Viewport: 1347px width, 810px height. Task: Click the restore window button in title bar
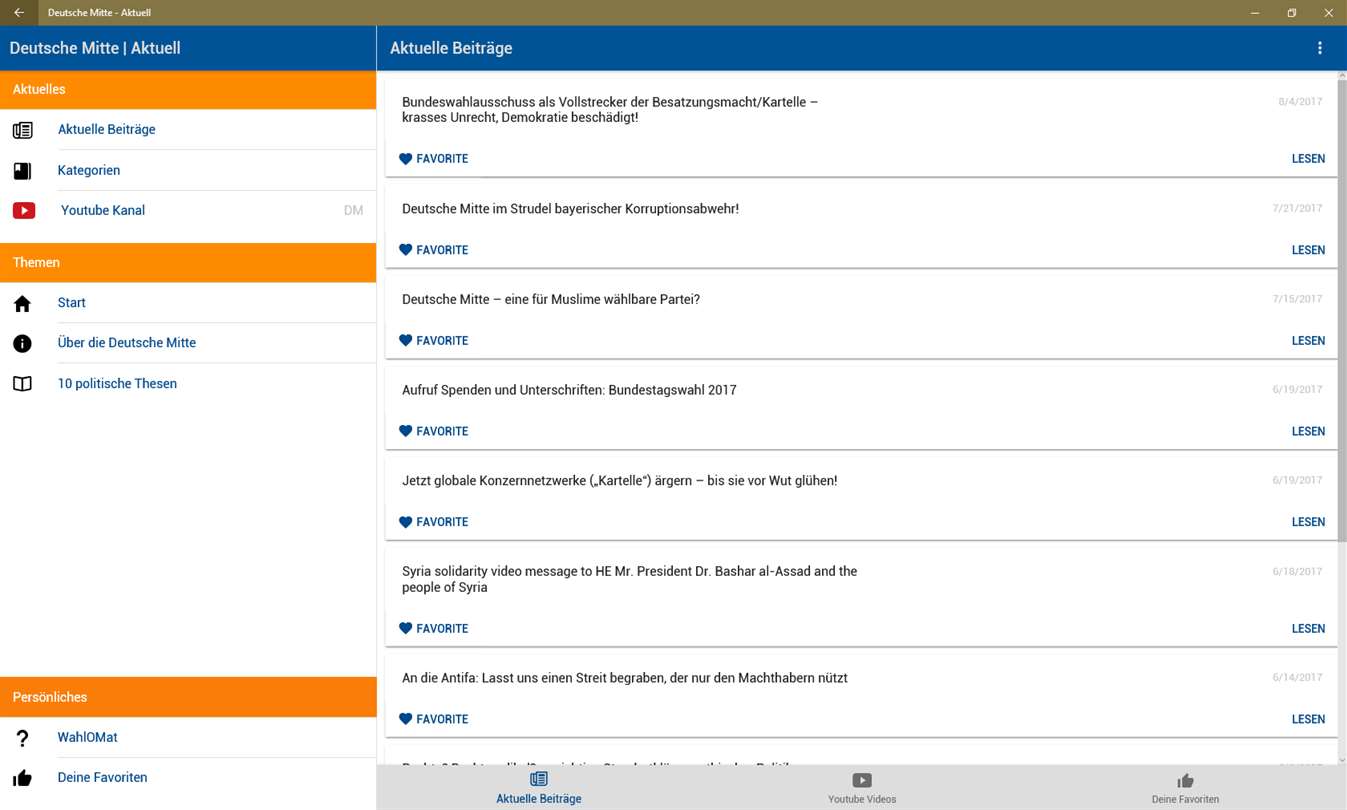1292,13
